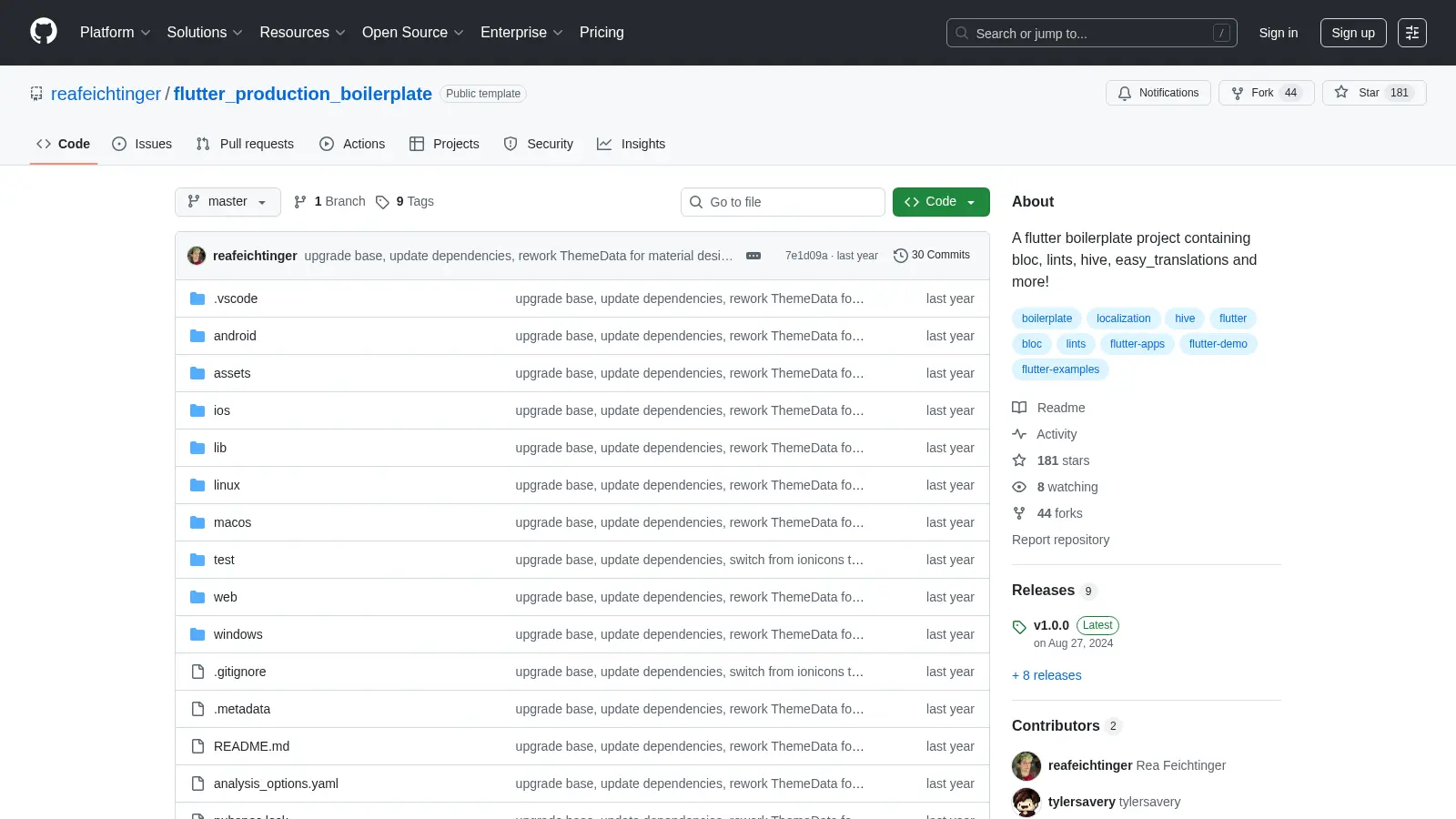This screenshot has width=1456, height=819.
Task: Open the .vscode folder icon
Action: (197, 298)
